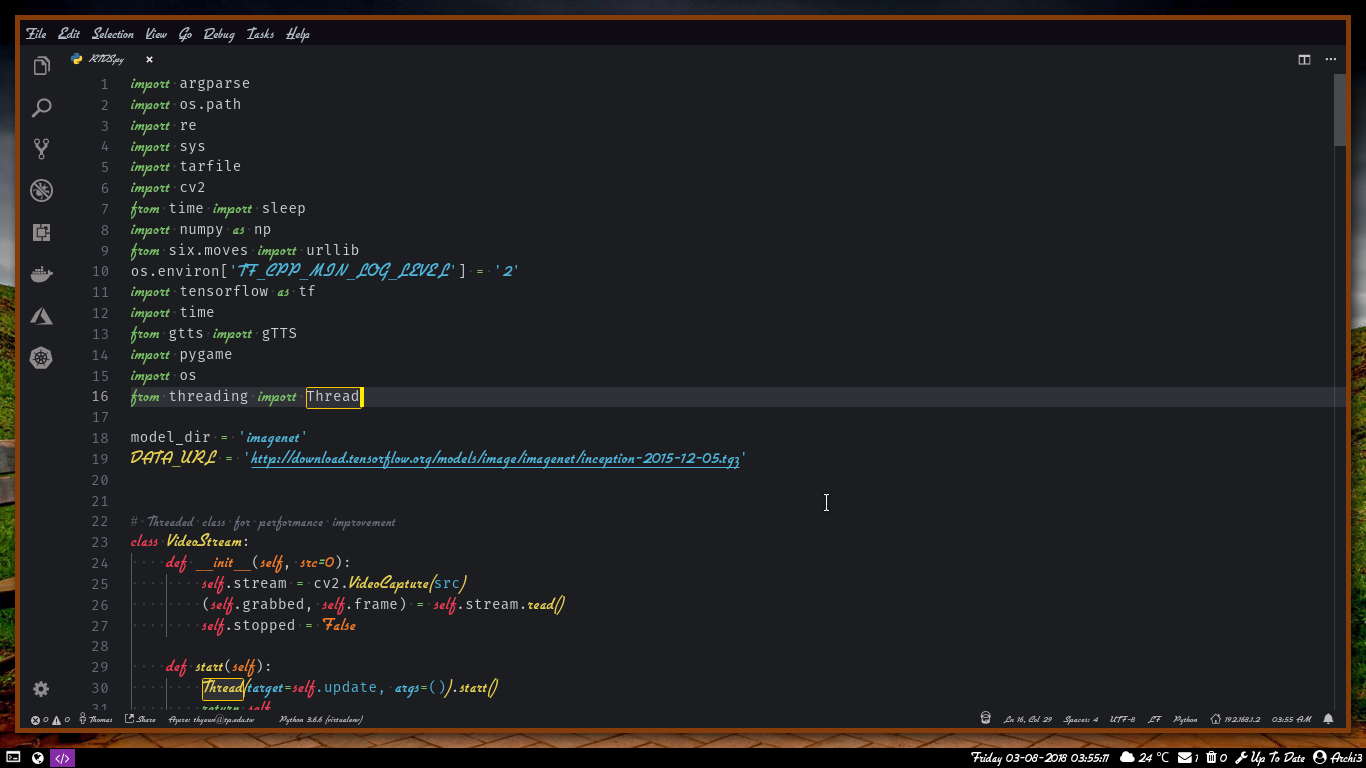The width and height of the screenshot is (1366, 768).
Task: Click the Share live session button
Action: click(140, 718)
